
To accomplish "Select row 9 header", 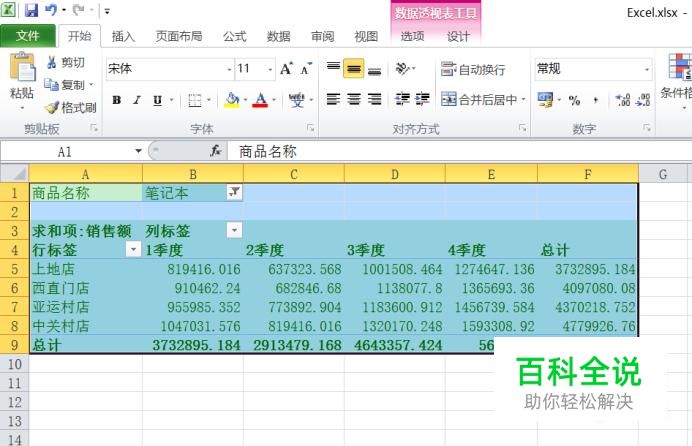I will tap(15, 345).
